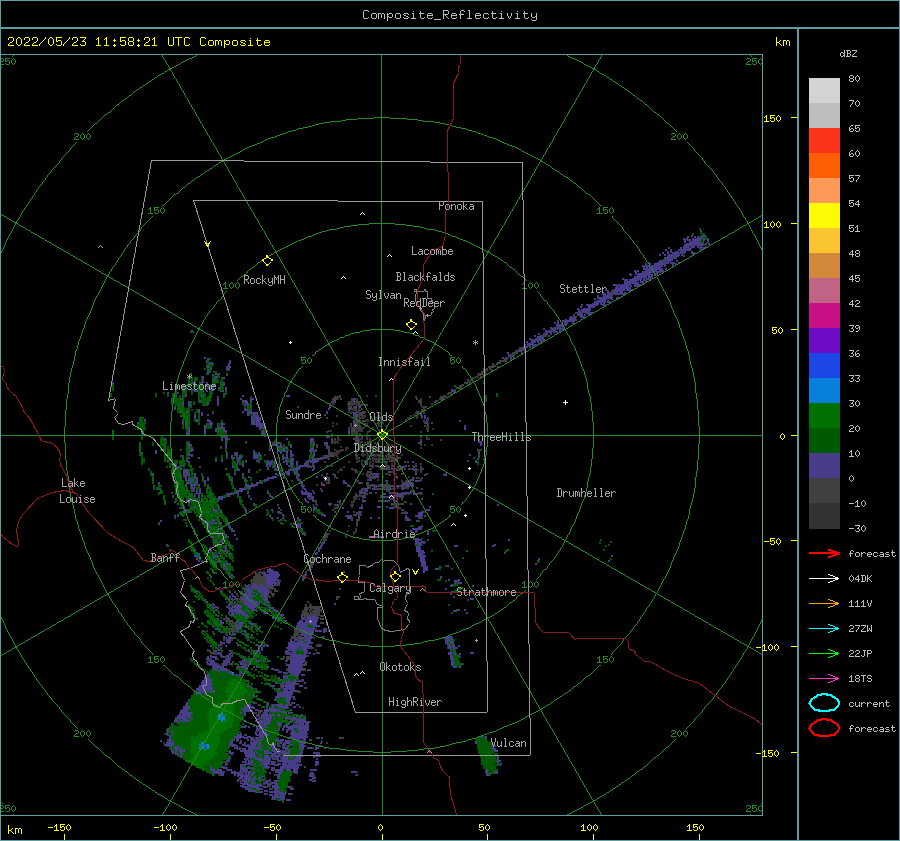Pick the 42 dBZ magenta swatch
This screenshot has height=841, width=900.
[824, 315]
